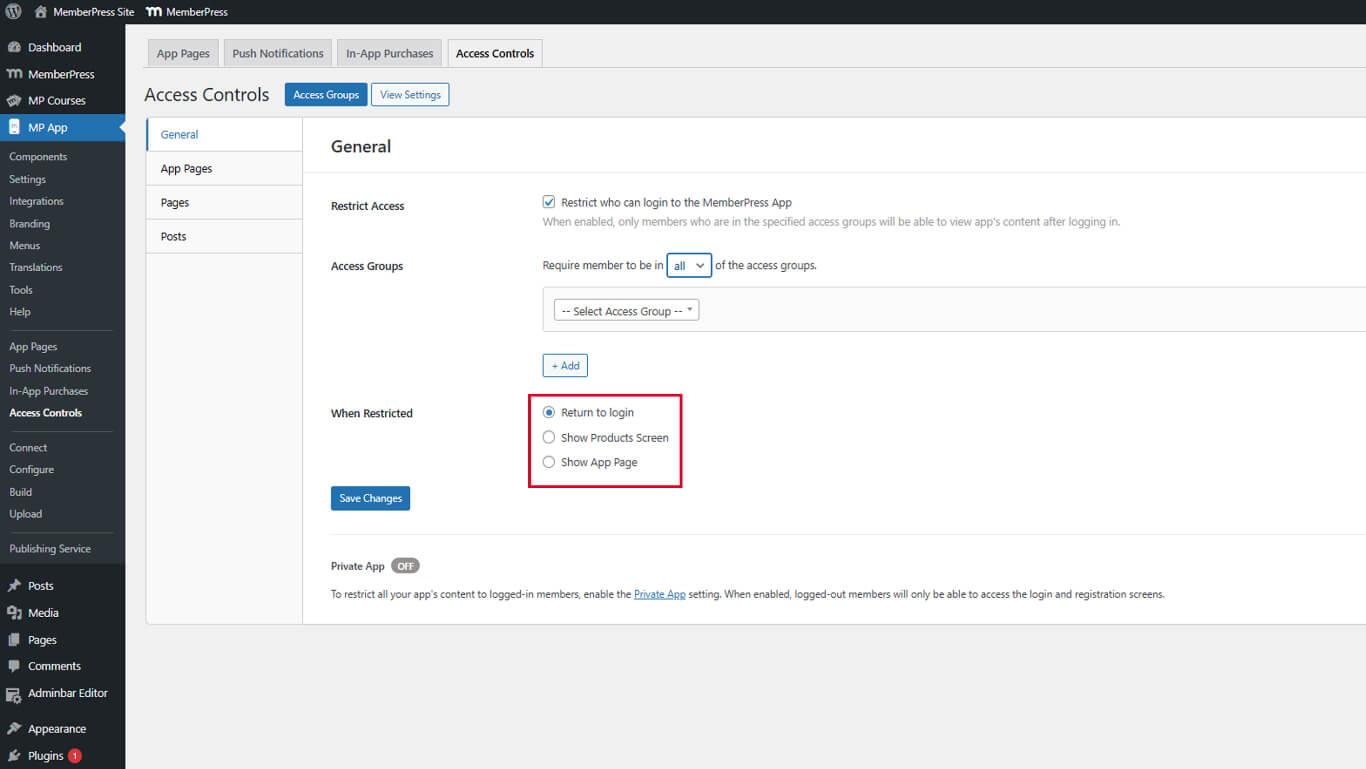
Task: Toggle the Private App switch
Action: click(x=405, y=566)
